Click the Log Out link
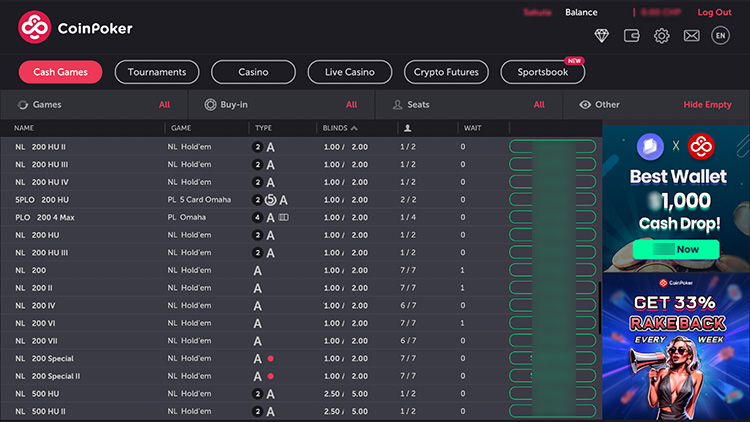750x422 pixels. (714, 13)
